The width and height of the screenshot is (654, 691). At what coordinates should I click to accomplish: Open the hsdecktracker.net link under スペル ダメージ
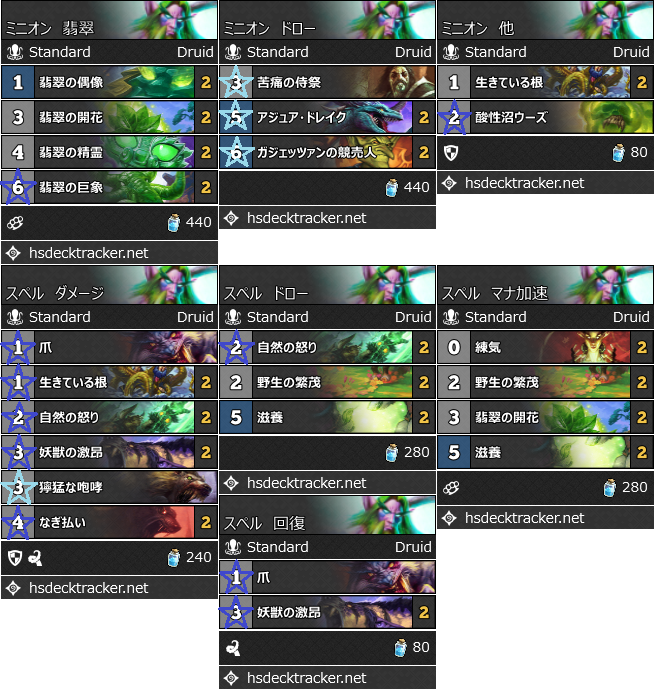coord(89,587)
